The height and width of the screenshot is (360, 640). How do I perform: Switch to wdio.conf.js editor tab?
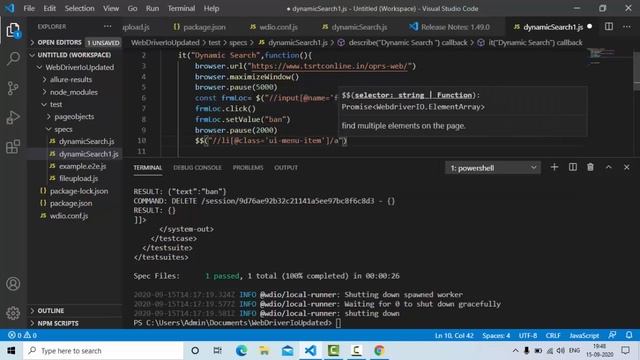[273, 27]
